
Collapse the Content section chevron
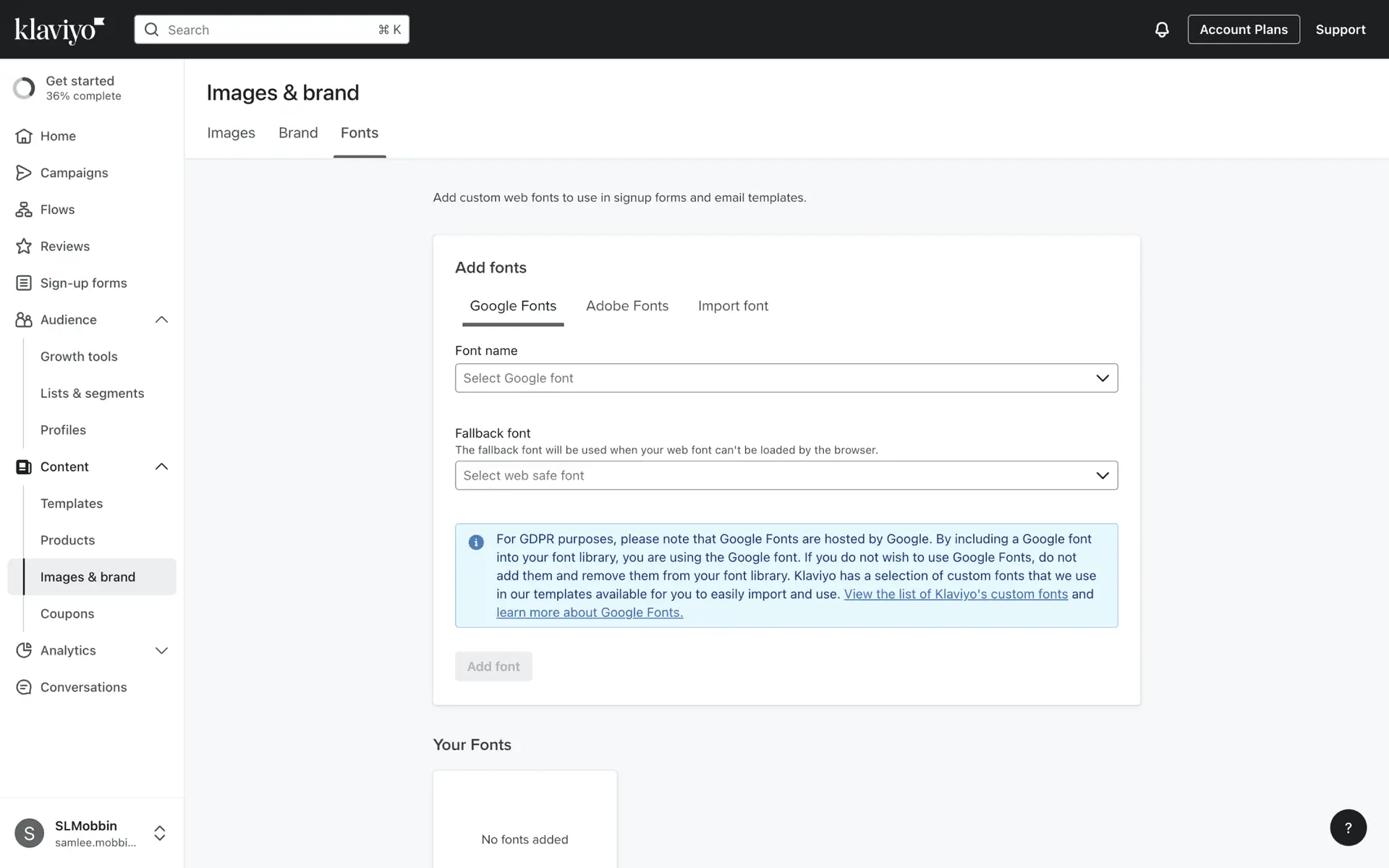pos(161,467)
